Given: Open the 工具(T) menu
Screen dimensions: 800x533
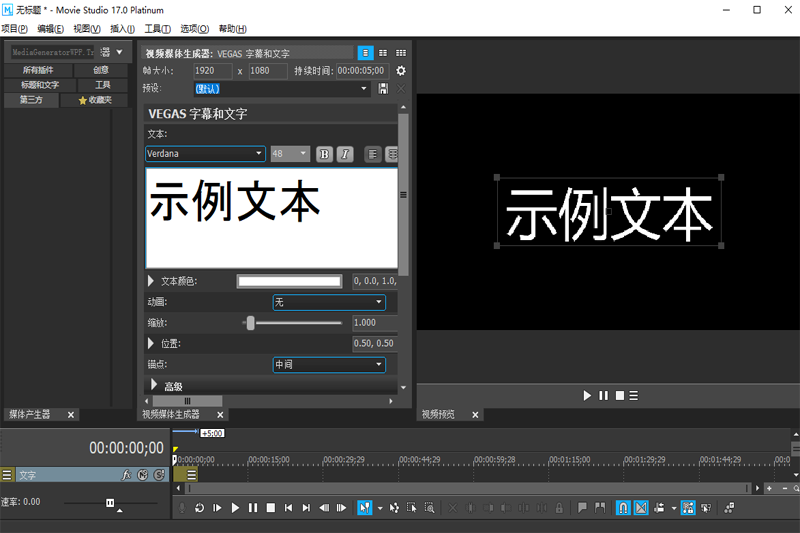Looking at the screenshot, I should coord(158,29).
